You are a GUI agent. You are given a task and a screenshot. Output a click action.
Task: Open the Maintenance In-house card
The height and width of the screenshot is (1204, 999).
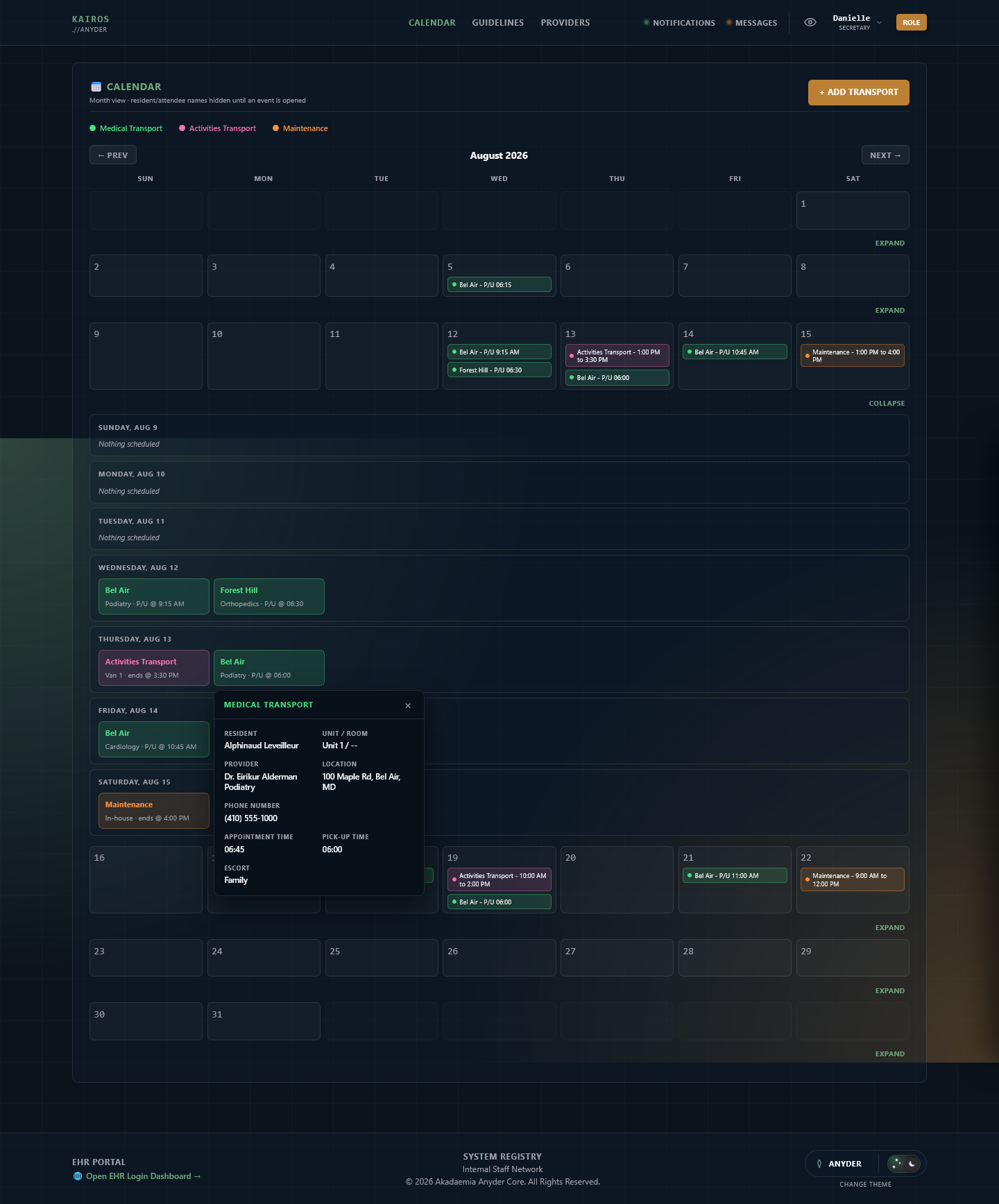pyautogui.click(x=153, y=811)
